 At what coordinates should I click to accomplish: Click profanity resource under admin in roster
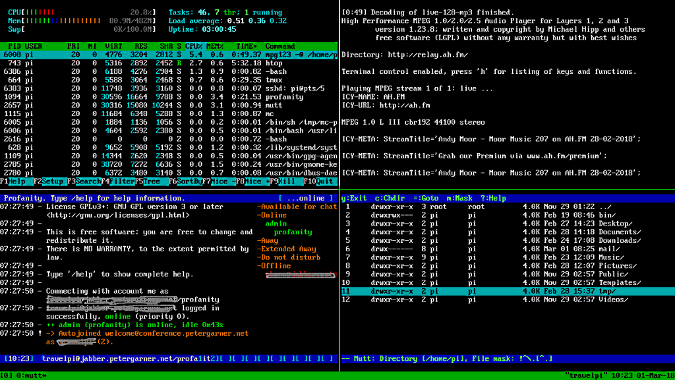[293, 232]
